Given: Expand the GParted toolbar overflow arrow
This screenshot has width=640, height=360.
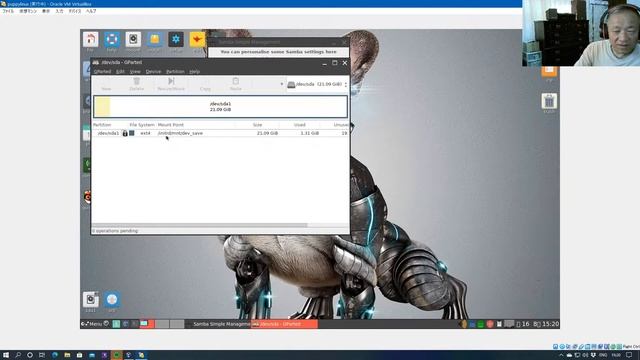Looking at the screenshot, I should (281, 84).
